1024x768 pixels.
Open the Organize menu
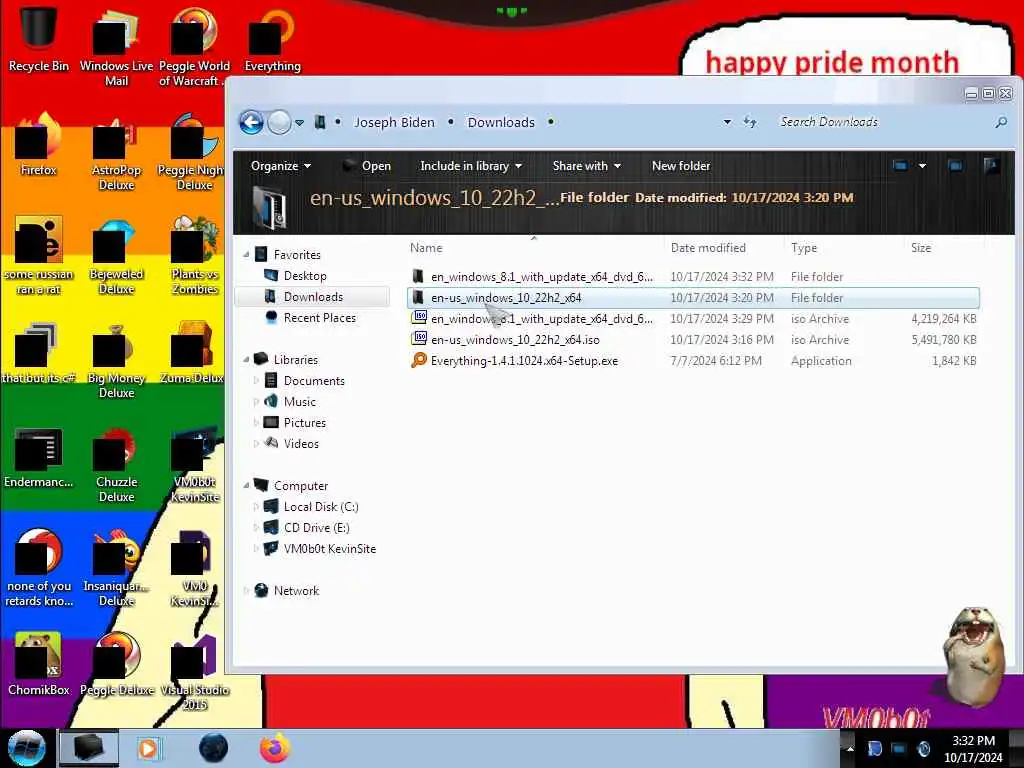tap(280, 166)
